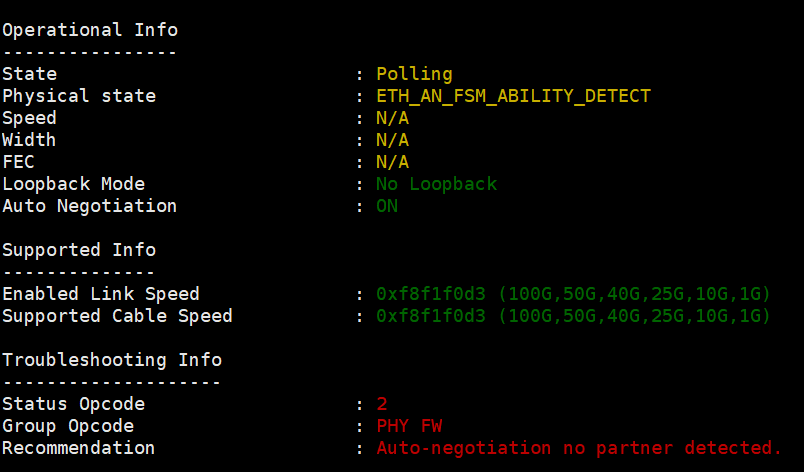Click the Supported Info heading
Viewport: 804px width, 472px height.
(x=79, y=250)
